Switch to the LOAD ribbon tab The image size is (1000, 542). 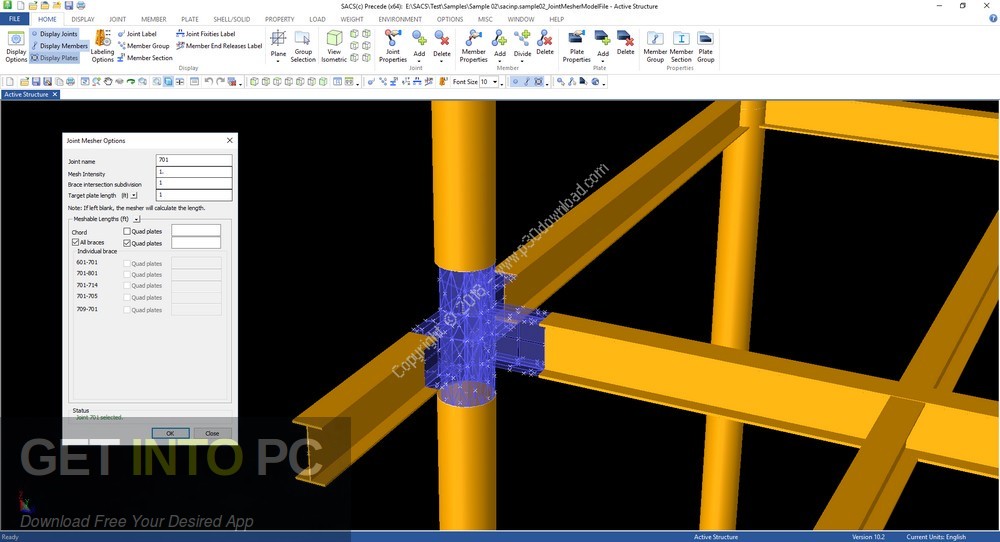click(318, 19)
